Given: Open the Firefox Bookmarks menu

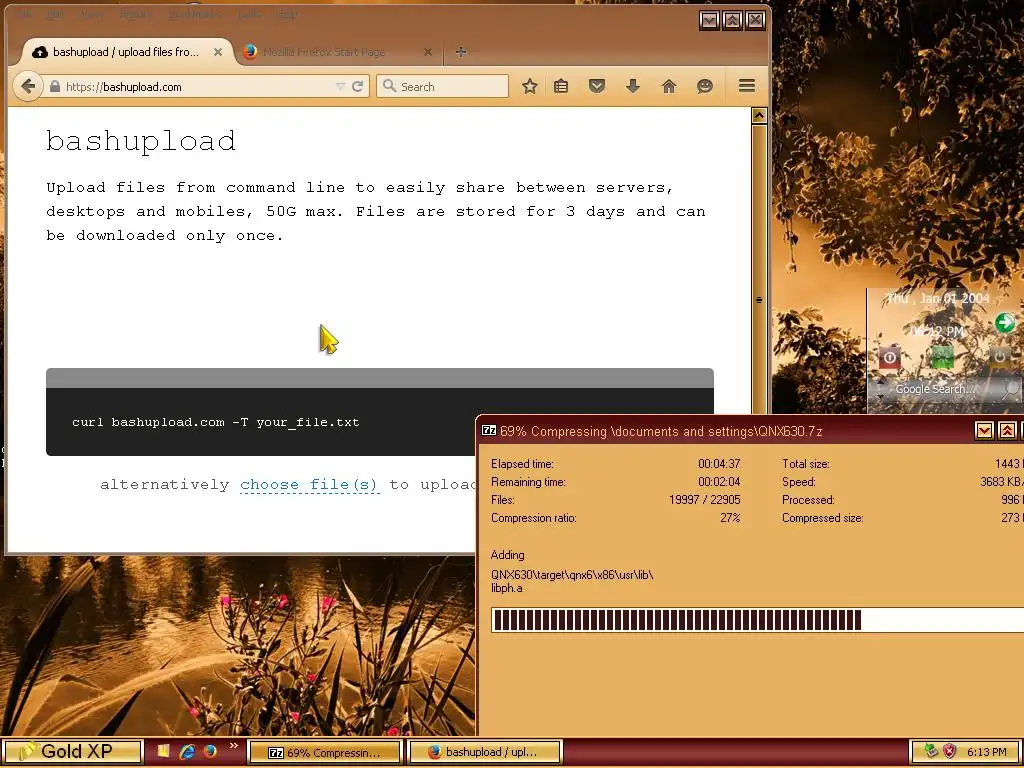Looking at the screenshot, I should (x=194, y=14).
